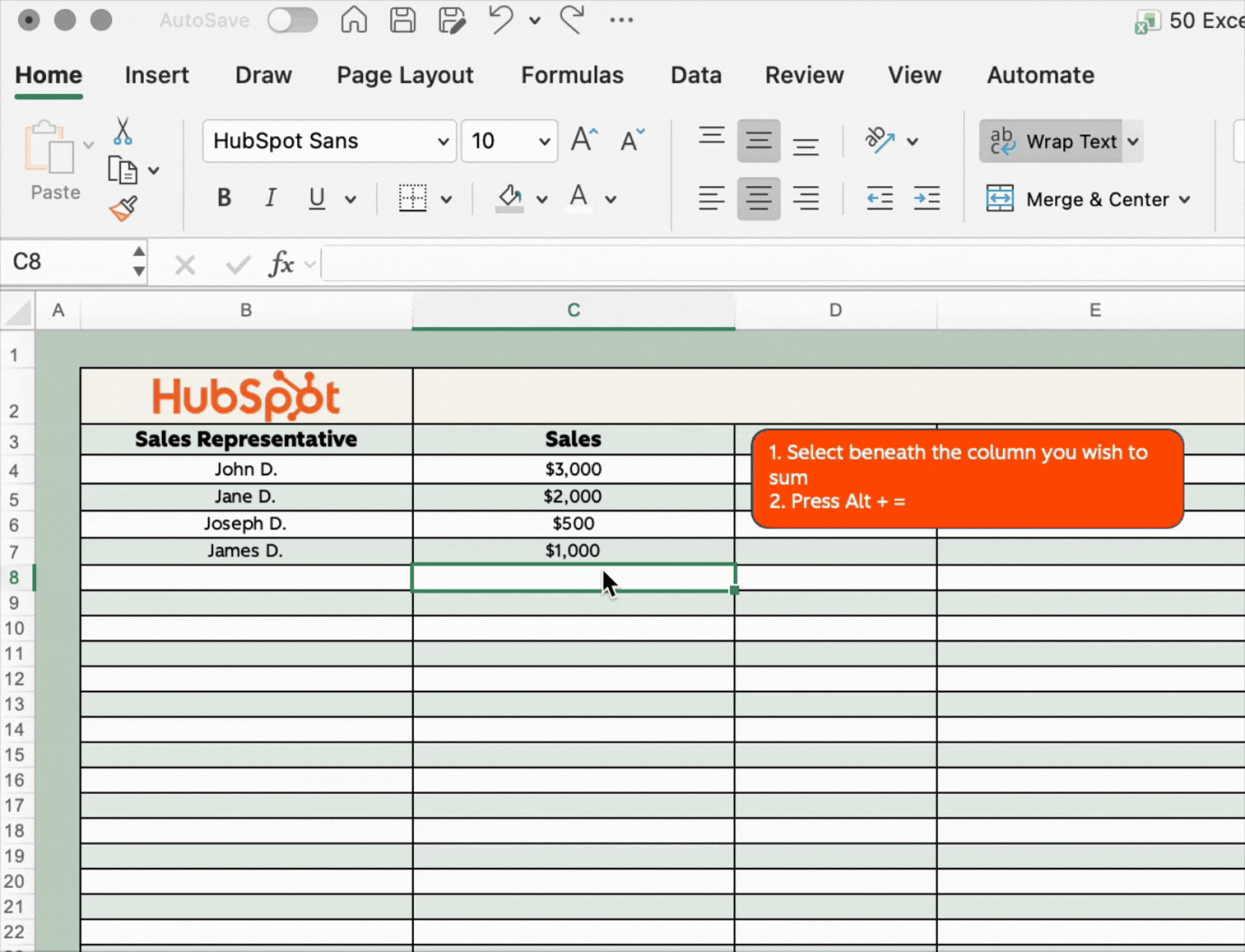Increase font size with larger A icon
The width and height of the screenshot is (1245, 952).
585,140
